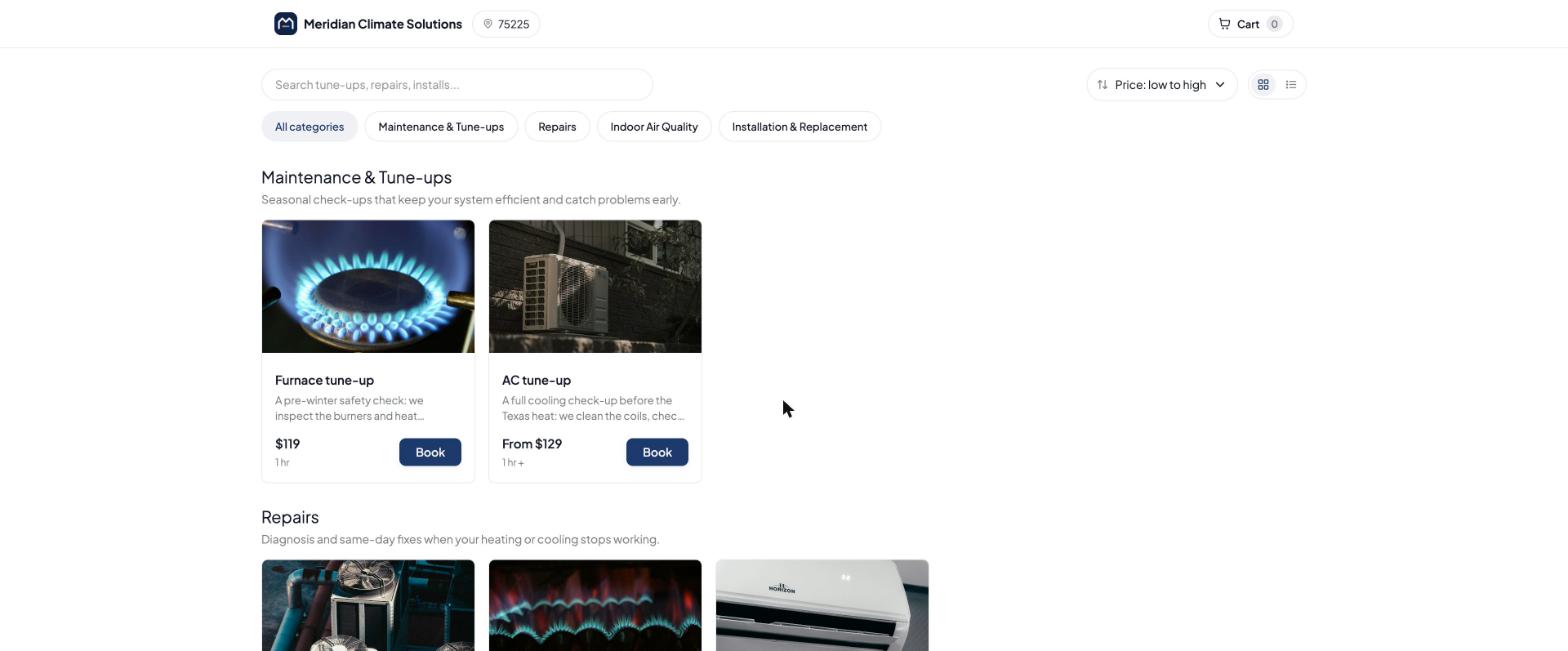Open the Repairs card Horizon mini-split image
1568x651 pixels.
tap(822, 605)
